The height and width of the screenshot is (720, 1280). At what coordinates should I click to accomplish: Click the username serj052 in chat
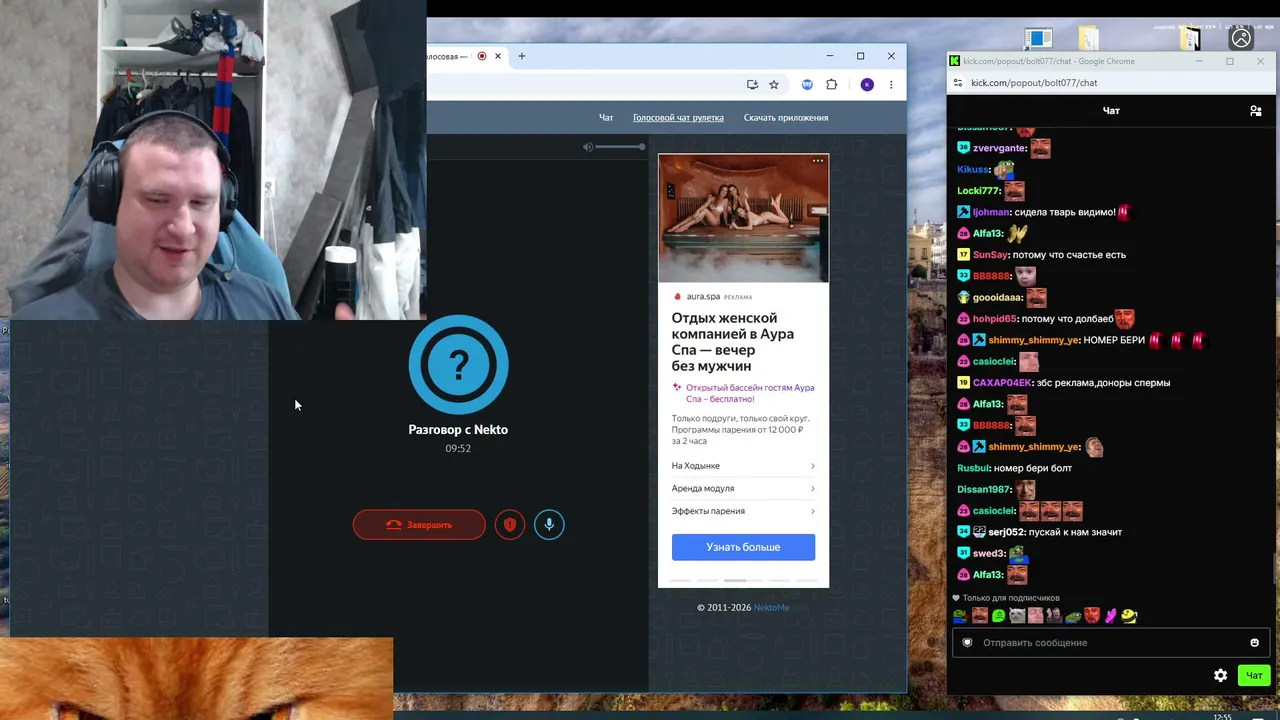(x=1006, y=532)
